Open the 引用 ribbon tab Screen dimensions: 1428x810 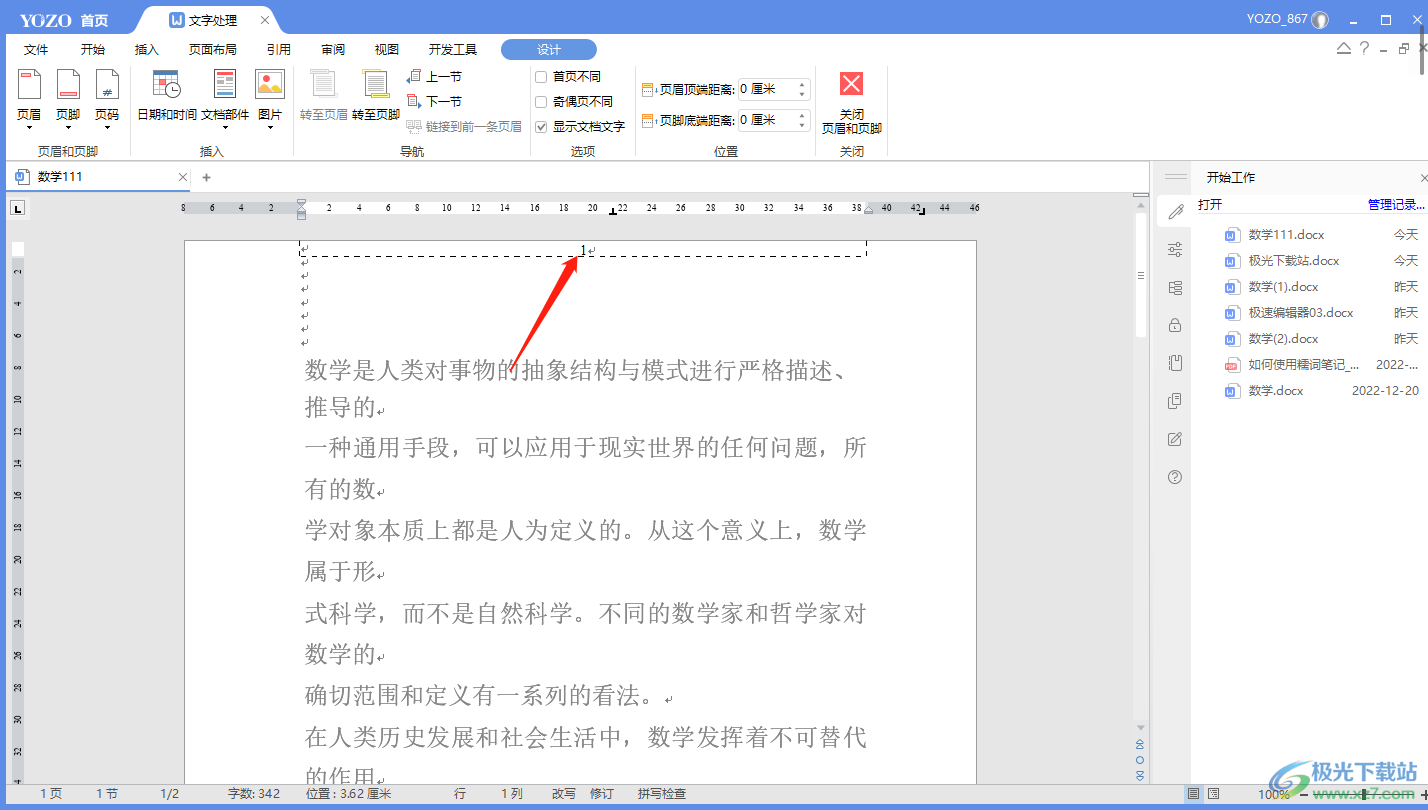click(279, 50)
